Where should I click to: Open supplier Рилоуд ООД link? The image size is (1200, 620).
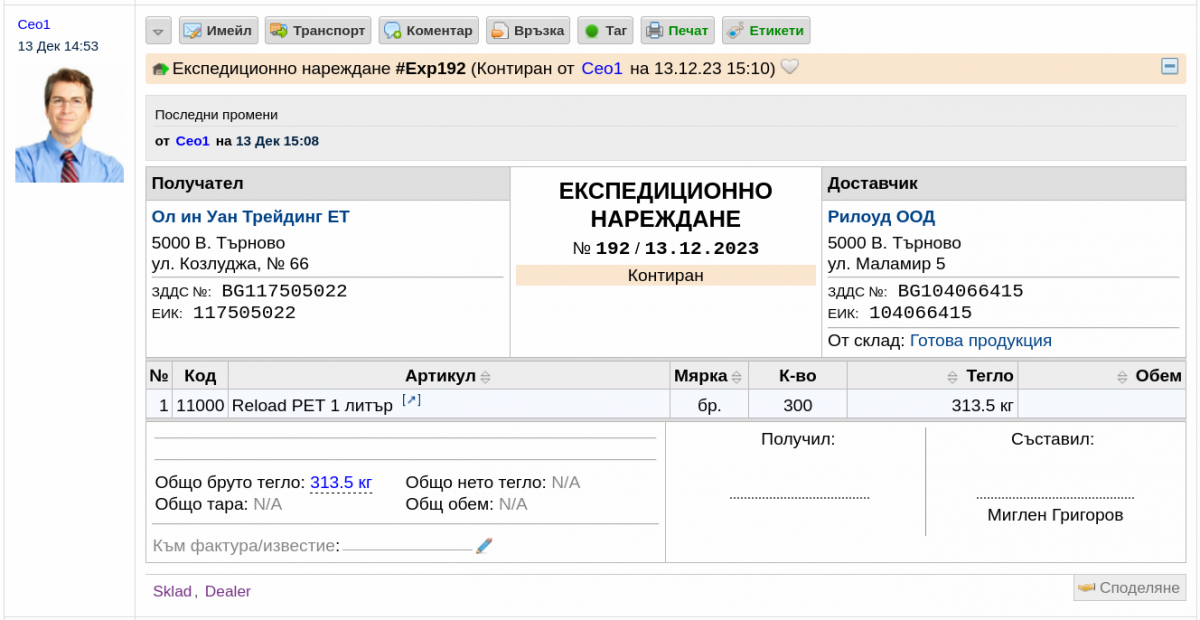[882, 217]
